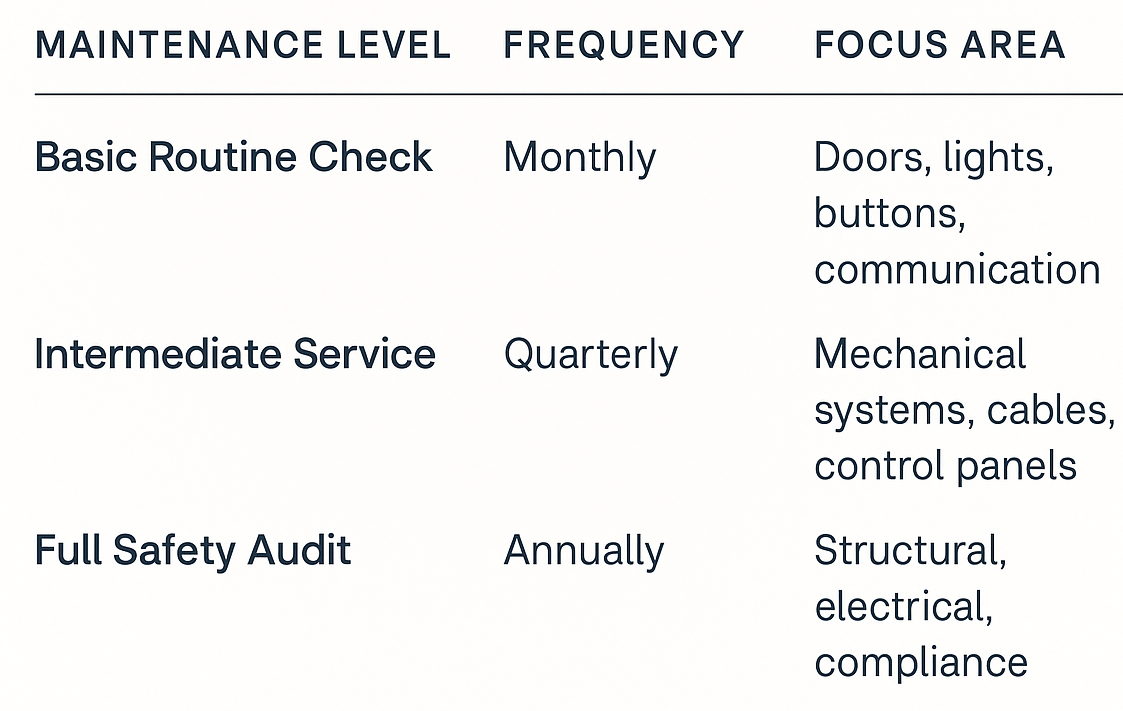Select the Basic Routine Check row title

tap(233, 157)
